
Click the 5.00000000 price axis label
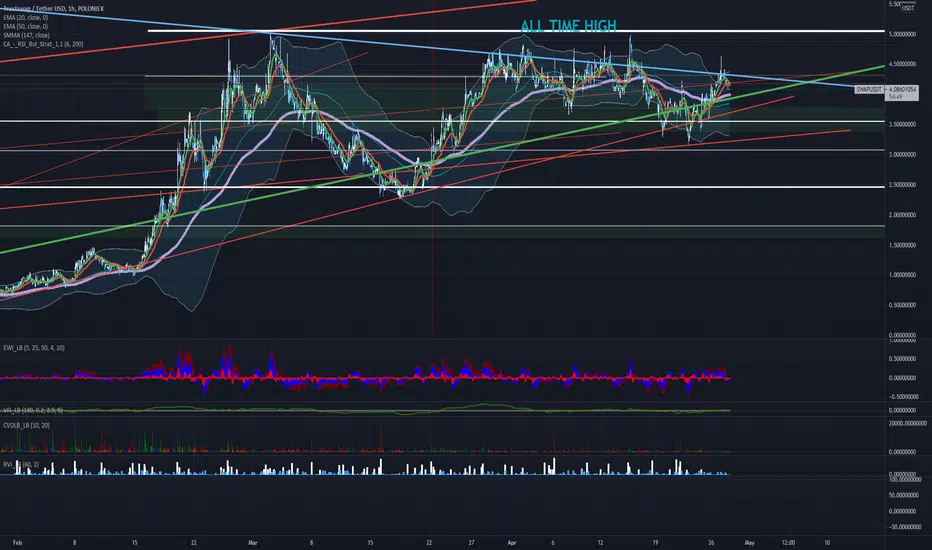902,34
